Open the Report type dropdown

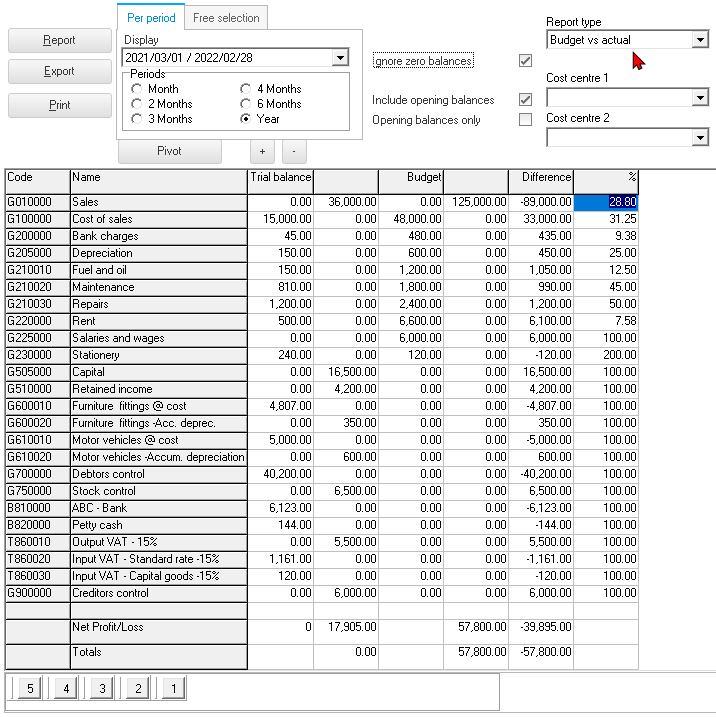point(699,40)
